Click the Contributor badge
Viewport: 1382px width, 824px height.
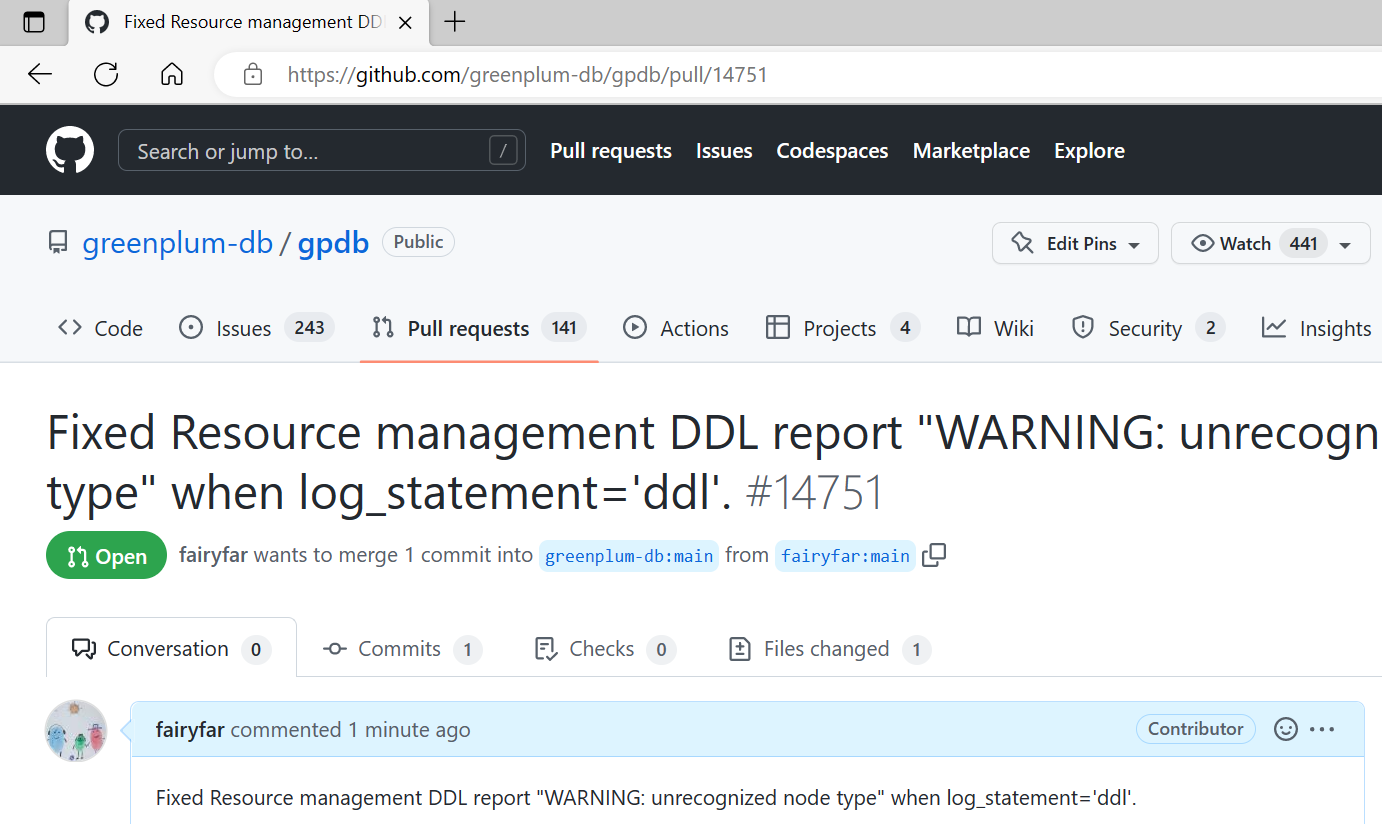point(1196,729)
